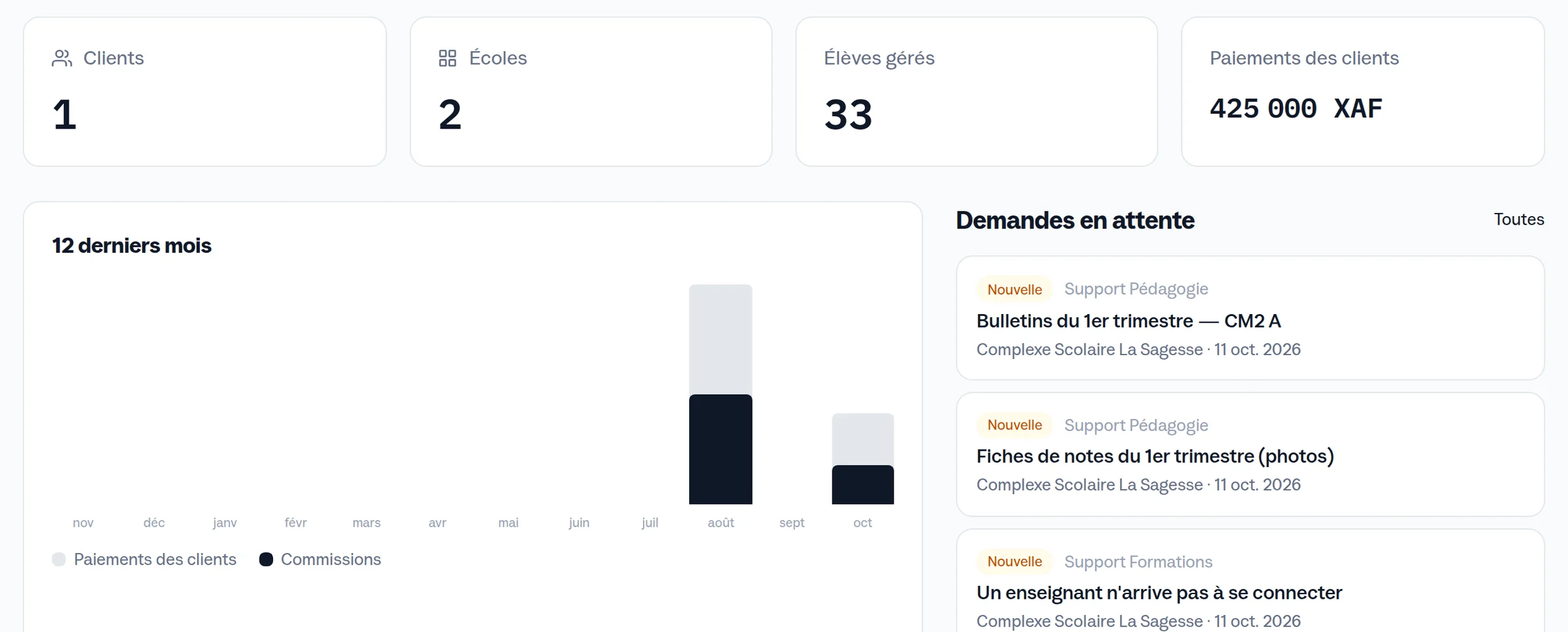Screen dimensions: 1568x632
Task: Click the Écoles count value 2
Action: pyautogui.click(x=450, y=115)
